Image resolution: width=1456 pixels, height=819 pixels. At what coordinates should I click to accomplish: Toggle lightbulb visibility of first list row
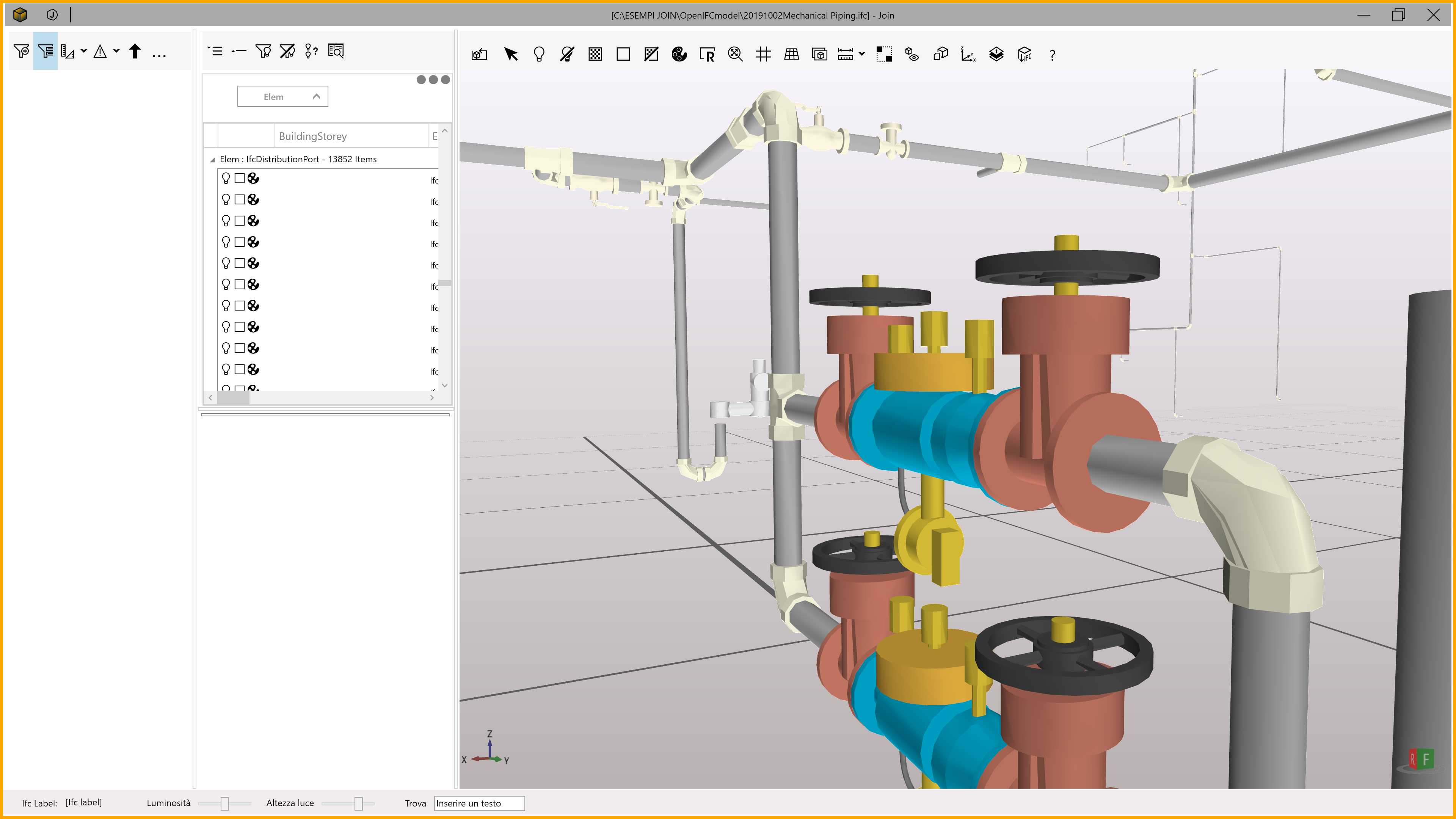coord(226,179)
